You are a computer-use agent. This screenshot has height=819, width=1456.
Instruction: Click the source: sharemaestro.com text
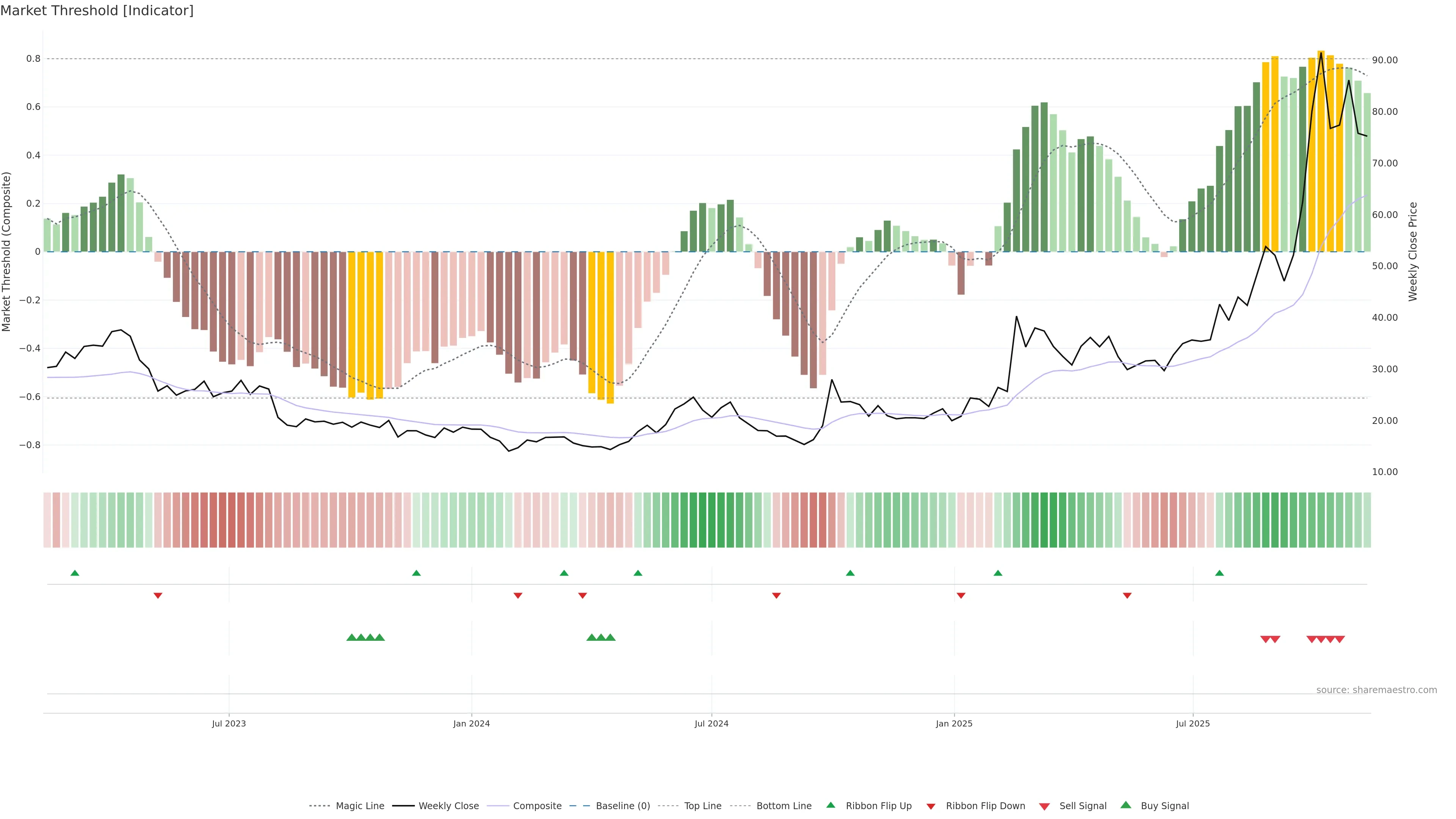point(1376,690)
